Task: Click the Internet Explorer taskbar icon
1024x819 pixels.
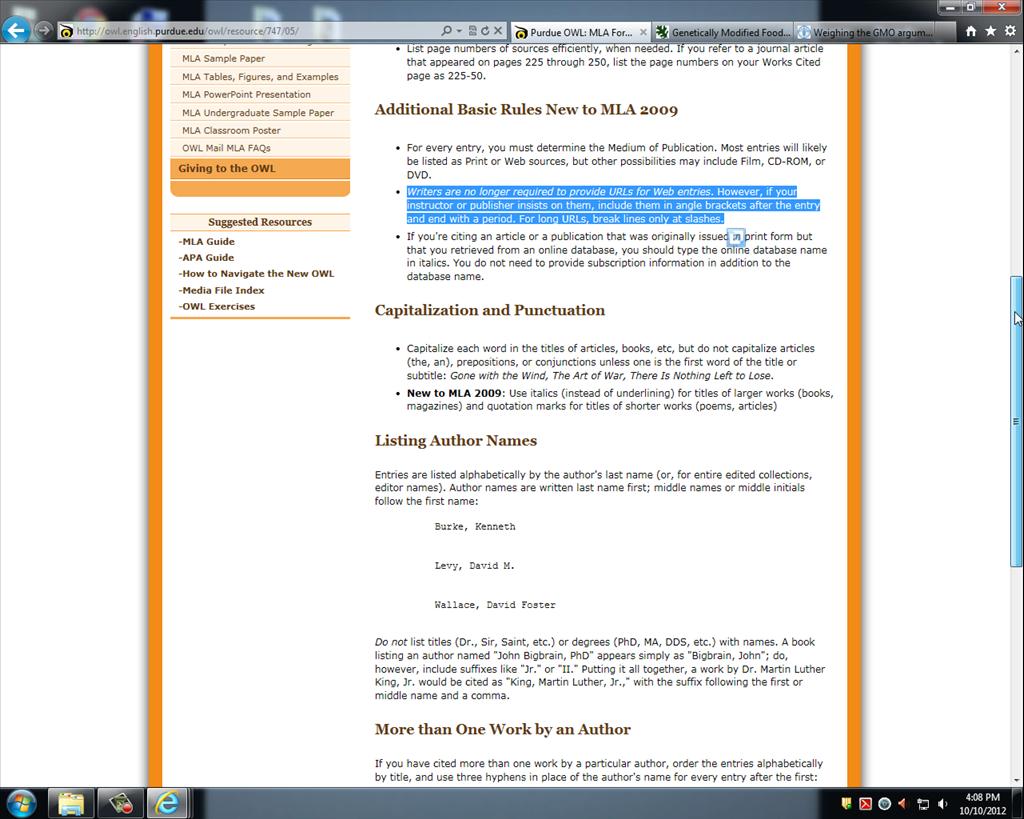Action: tap(167, 803)
